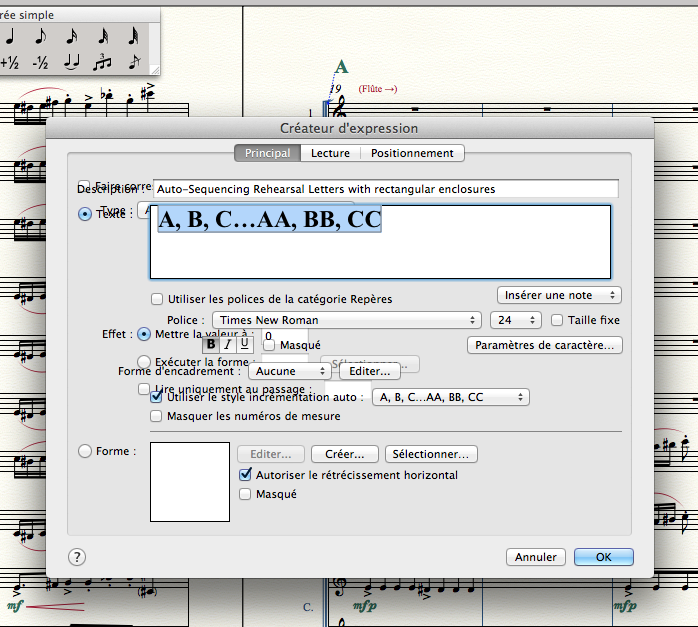
Task: Open the auto-increment style dropdown
Action: point(449,397)
